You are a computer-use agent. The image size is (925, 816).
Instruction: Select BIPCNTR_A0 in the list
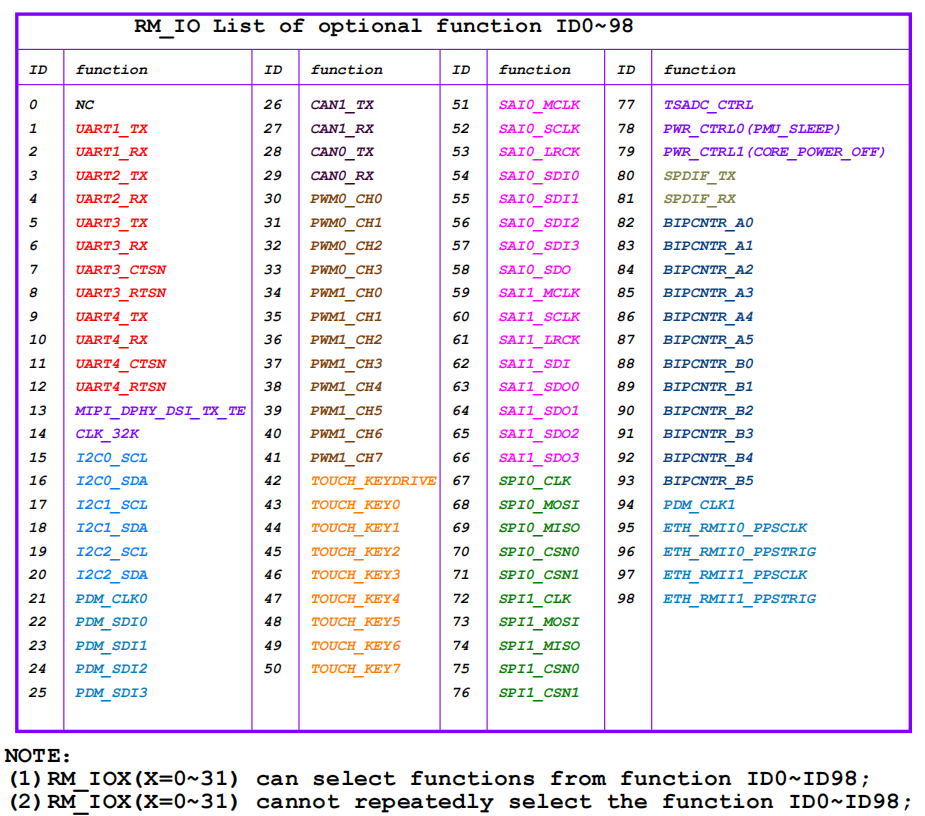coord(708,222)
